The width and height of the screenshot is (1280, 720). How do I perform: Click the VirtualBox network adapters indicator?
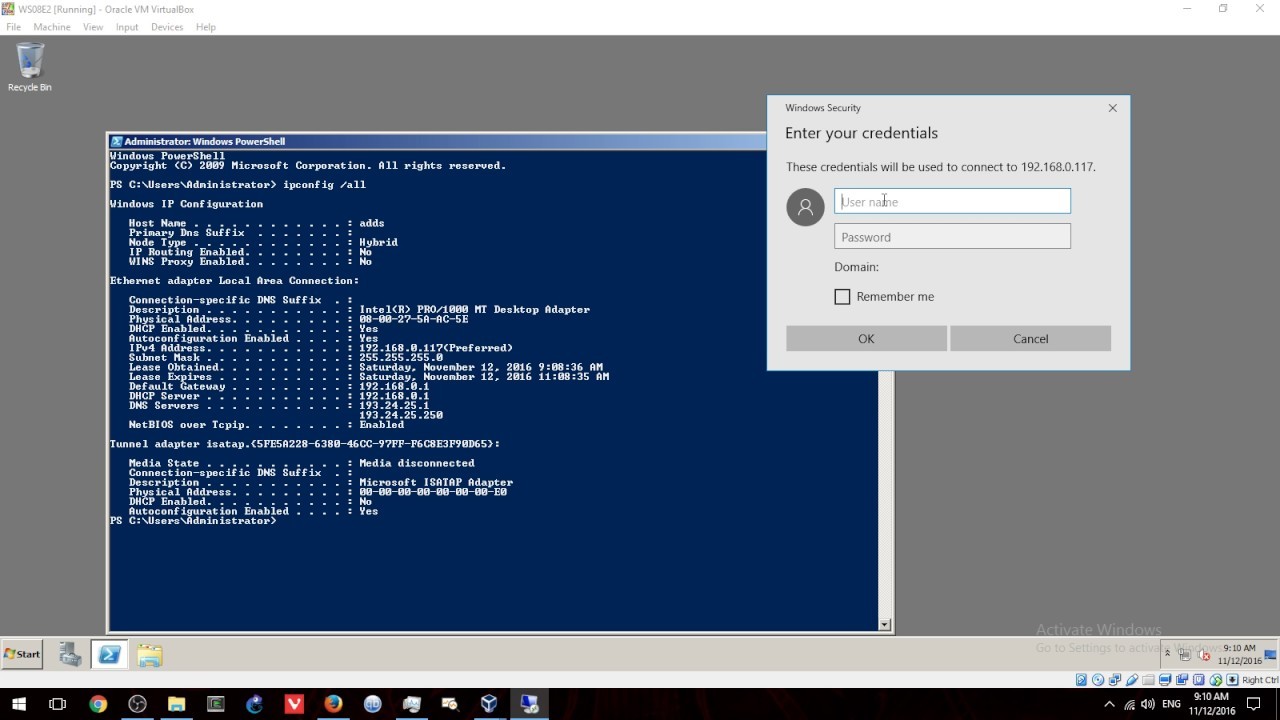[1115, 680]
